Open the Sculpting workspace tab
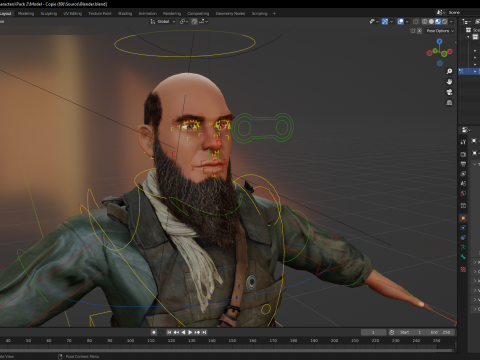The height and width of the screenshot is (360, 480). (49, 14)
